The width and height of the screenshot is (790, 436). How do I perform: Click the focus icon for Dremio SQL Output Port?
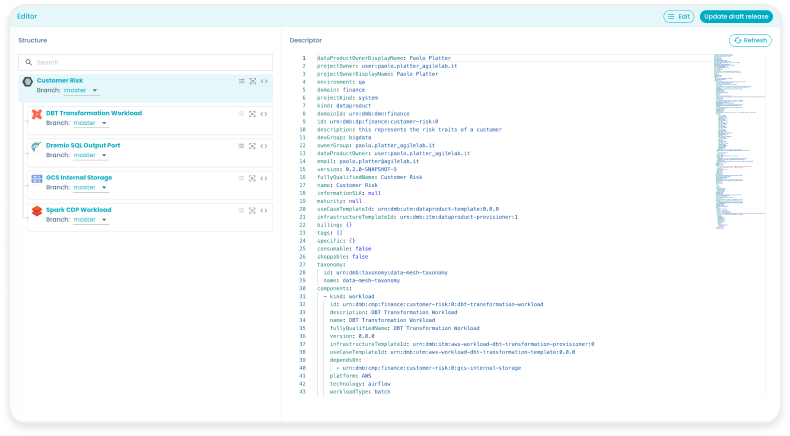[x=253, y=146]
